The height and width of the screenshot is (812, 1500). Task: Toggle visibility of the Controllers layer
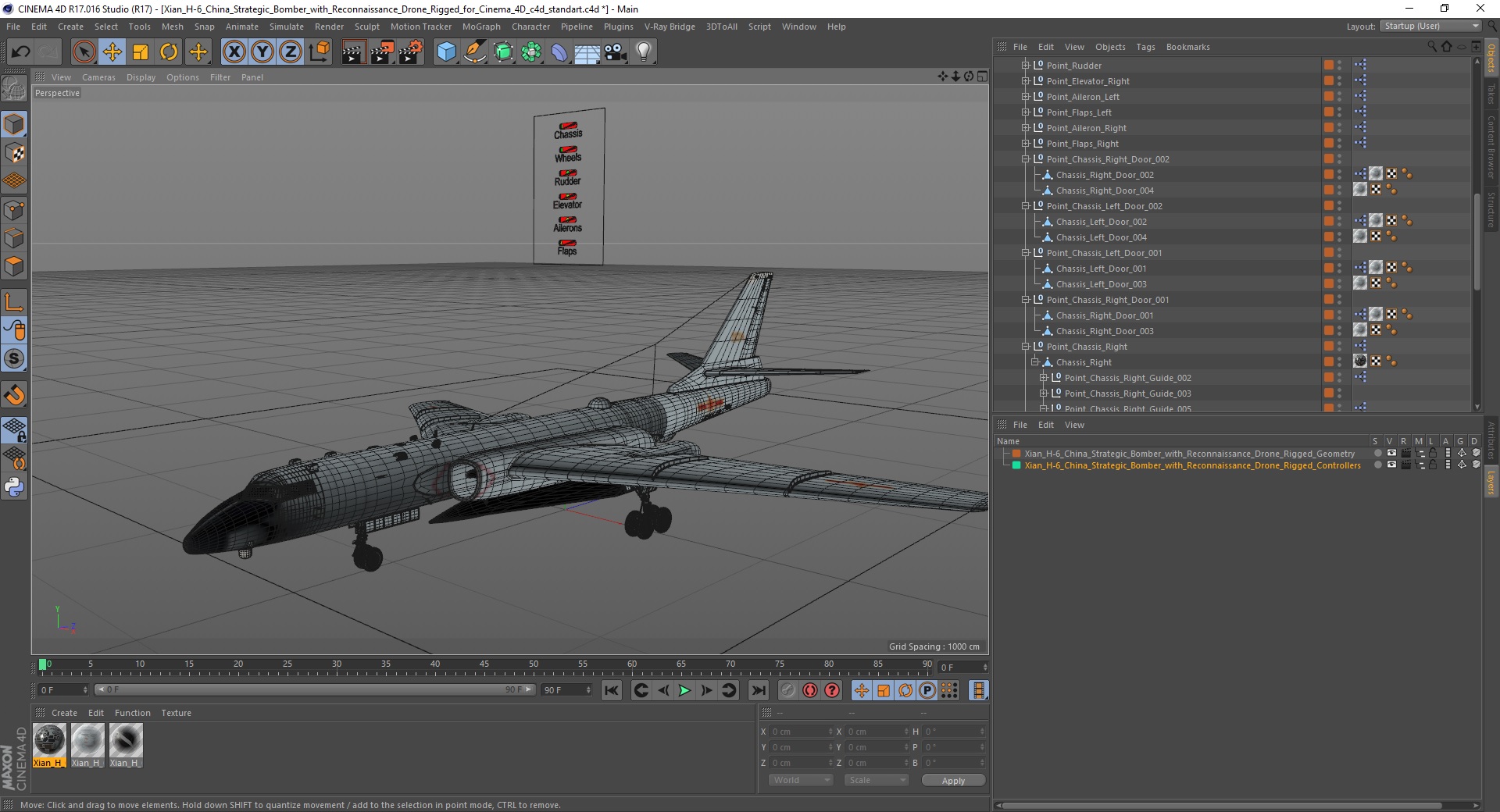pyautogui.click(x=1391, y=465)
